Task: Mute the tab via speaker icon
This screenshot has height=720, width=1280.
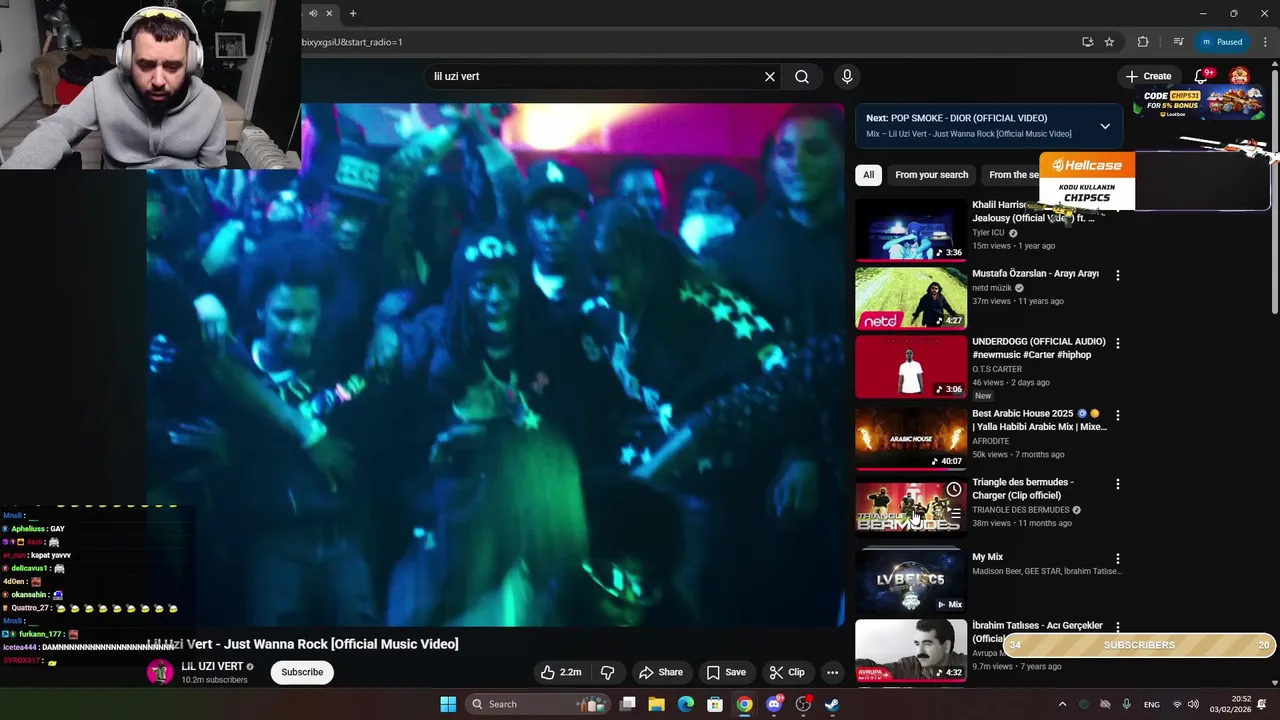Action: 313,13
